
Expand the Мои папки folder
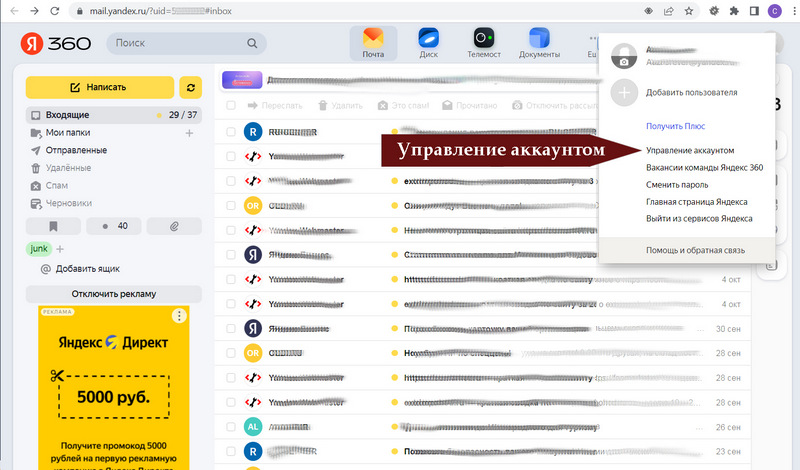coord(36,133)
